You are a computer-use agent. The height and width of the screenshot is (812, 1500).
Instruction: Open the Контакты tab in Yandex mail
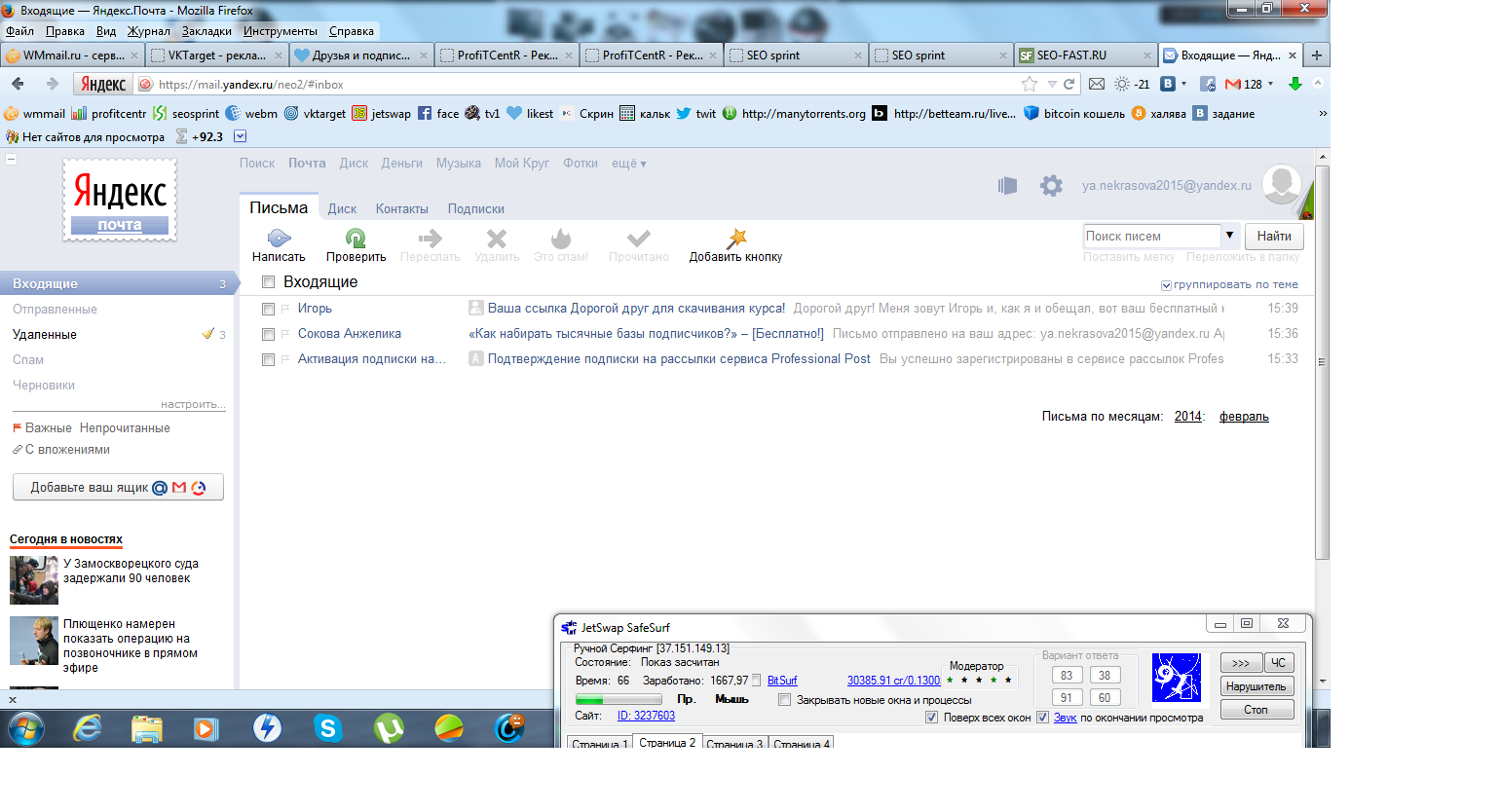click(402, 208)
